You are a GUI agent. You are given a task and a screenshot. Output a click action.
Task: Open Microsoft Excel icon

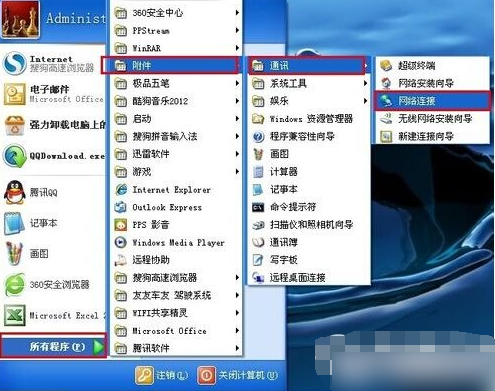14,315
